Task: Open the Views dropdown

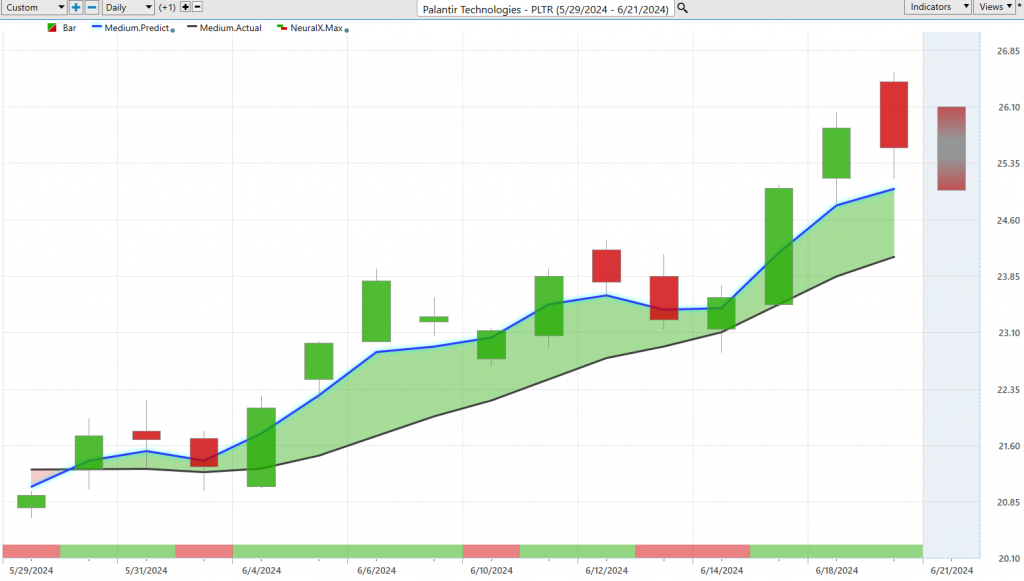Action: (x=995, y=7)
